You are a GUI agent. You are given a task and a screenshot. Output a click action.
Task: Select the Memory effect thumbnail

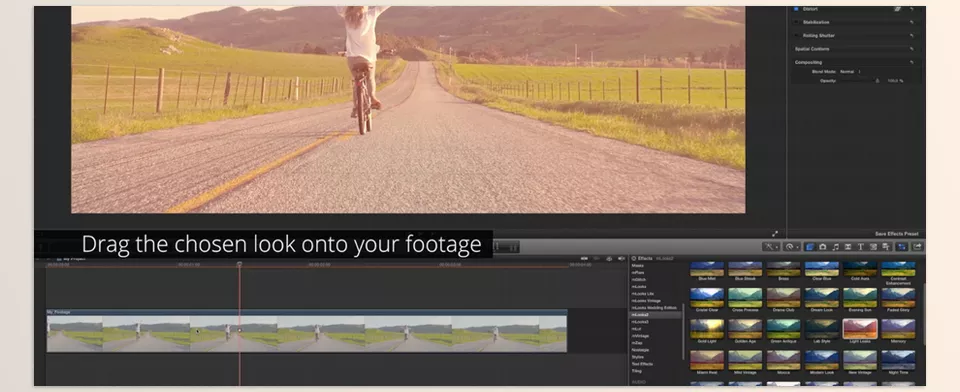coord(898,329)
